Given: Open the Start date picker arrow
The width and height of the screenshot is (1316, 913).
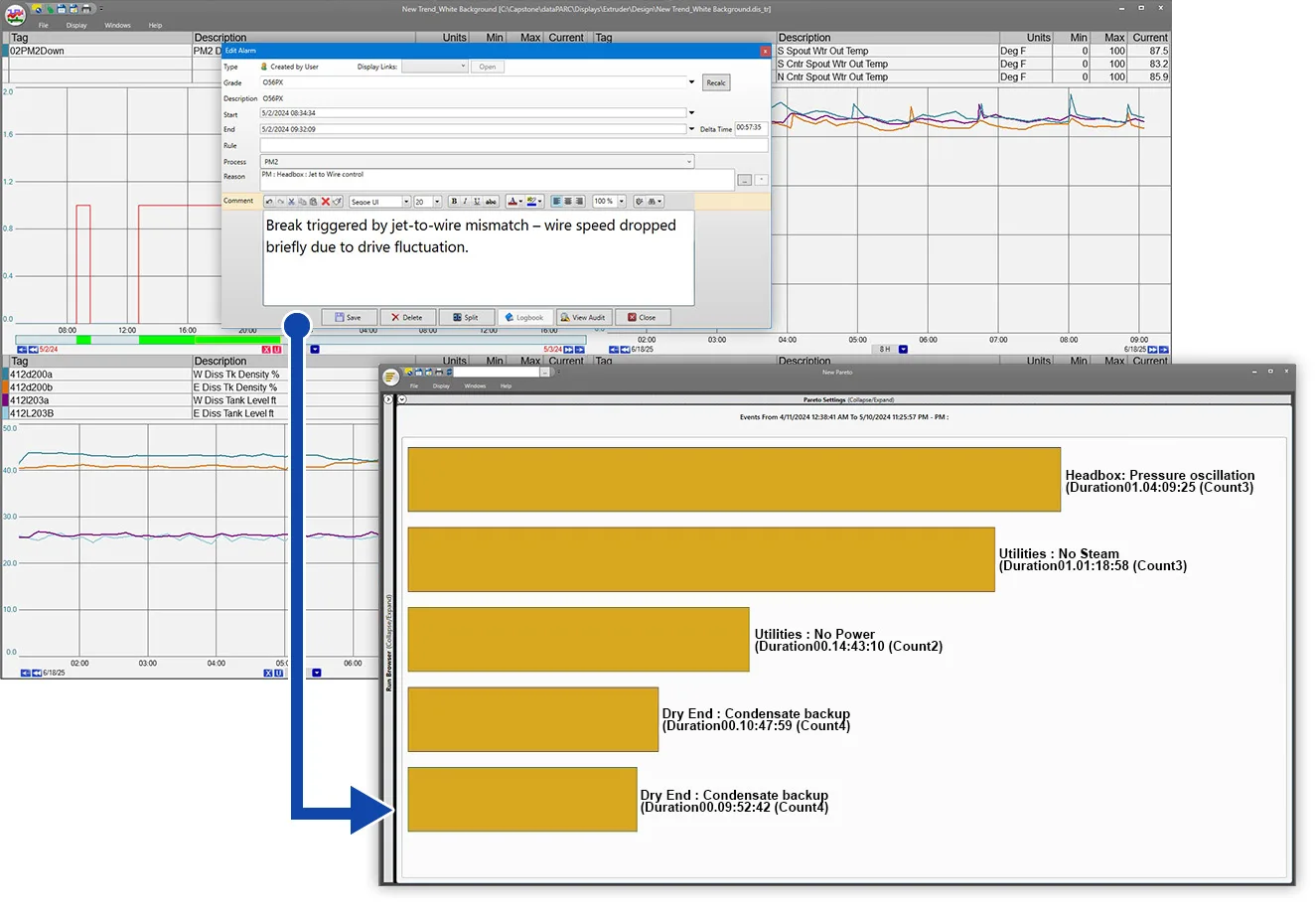Looking at the screenshot, I should (691, 113).
